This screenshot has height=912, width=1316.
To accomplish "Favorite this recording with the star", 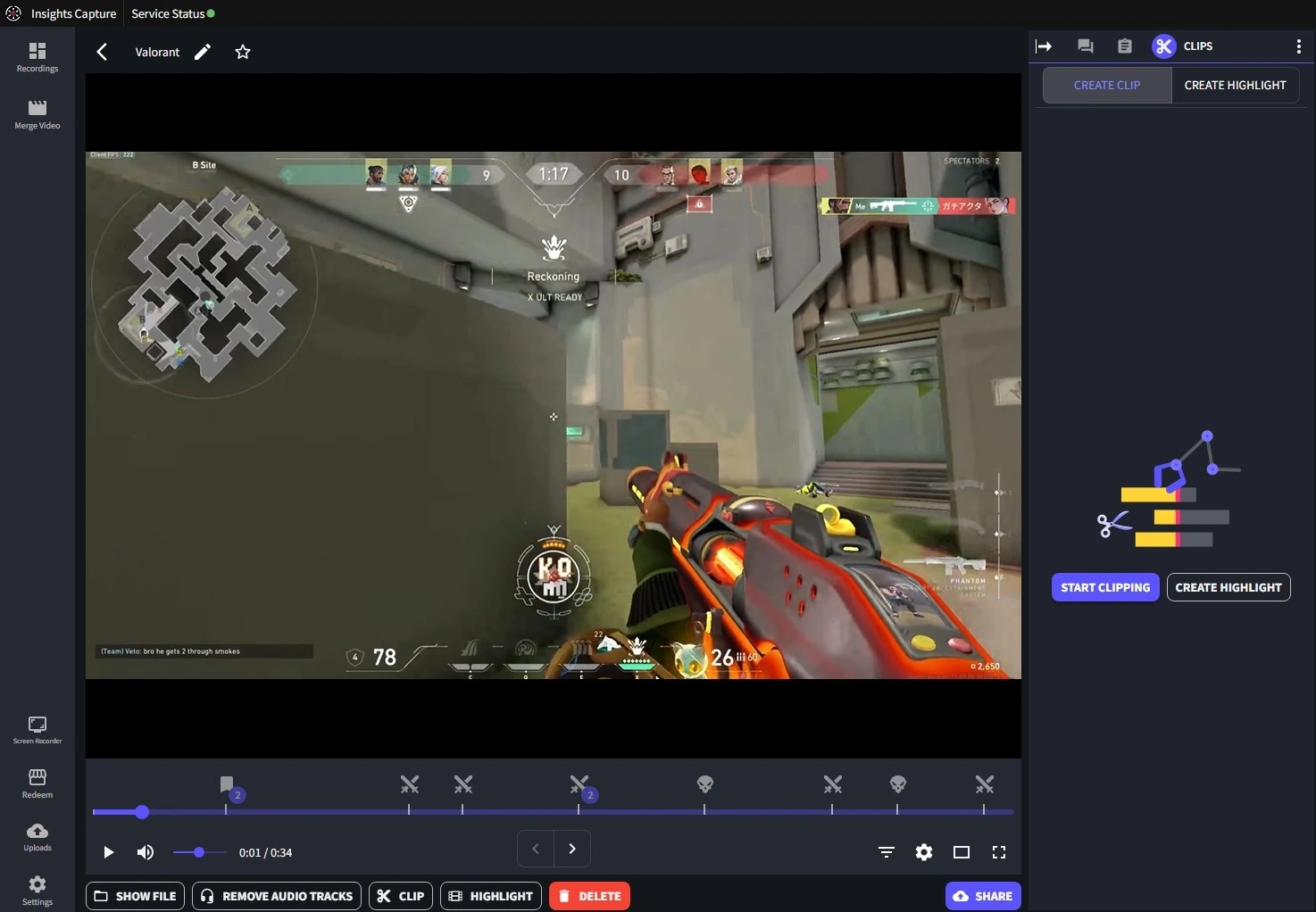I will tap(243, 52).
